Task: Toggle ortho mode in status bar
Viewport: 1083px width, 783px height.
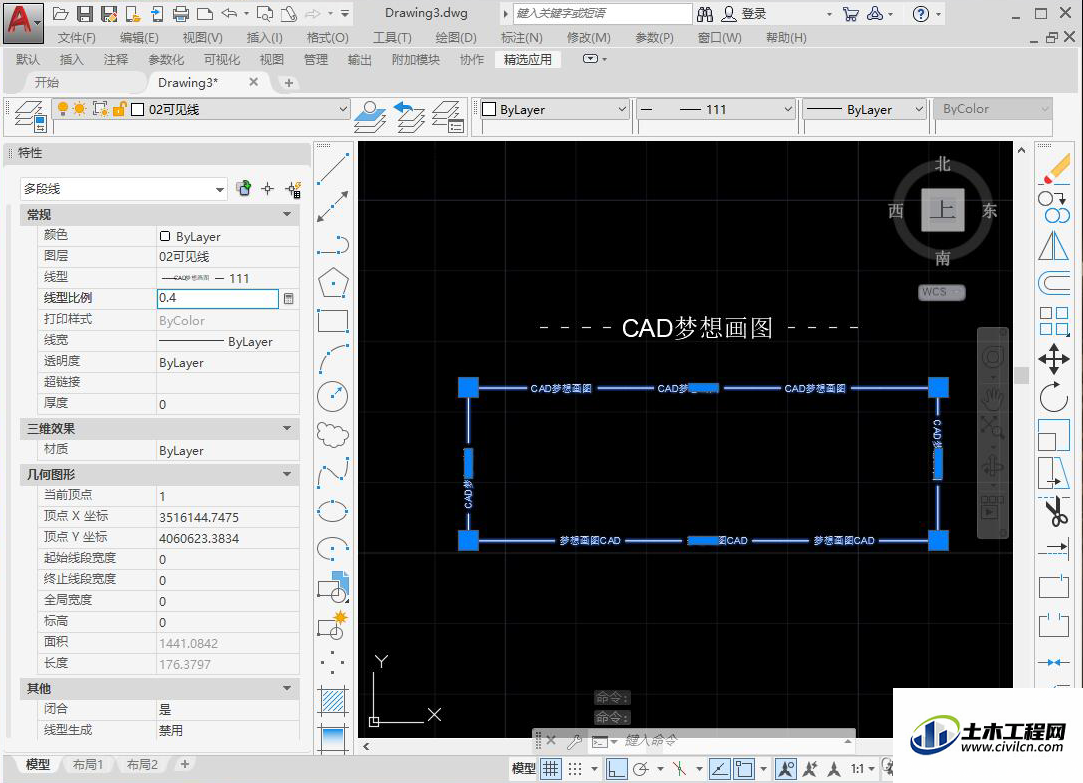Action: pos(617,768)
